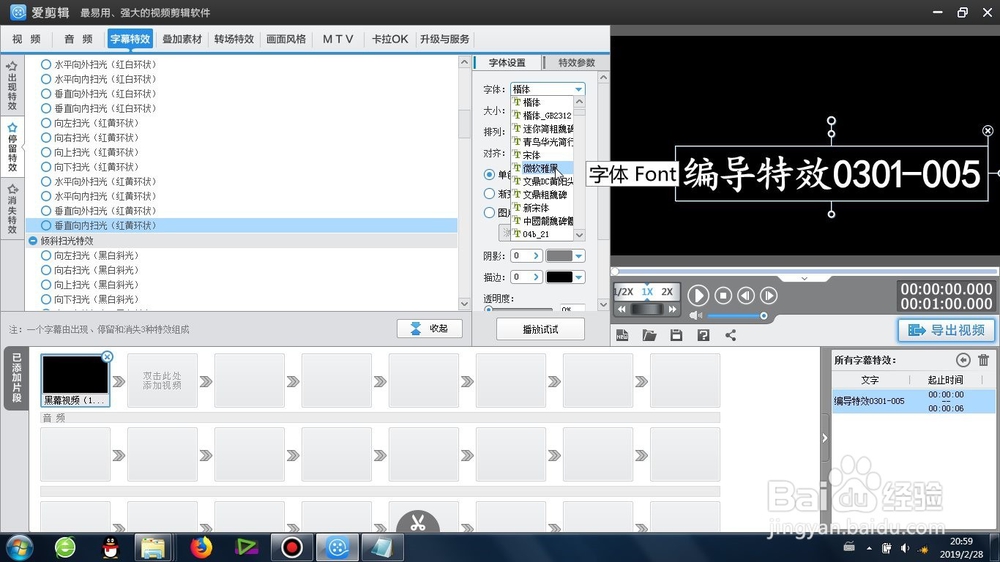Image resolution: width=1000 pixels, height=562 pixels.
Task: Save the project with floppy icon
Action: point(676,335)
